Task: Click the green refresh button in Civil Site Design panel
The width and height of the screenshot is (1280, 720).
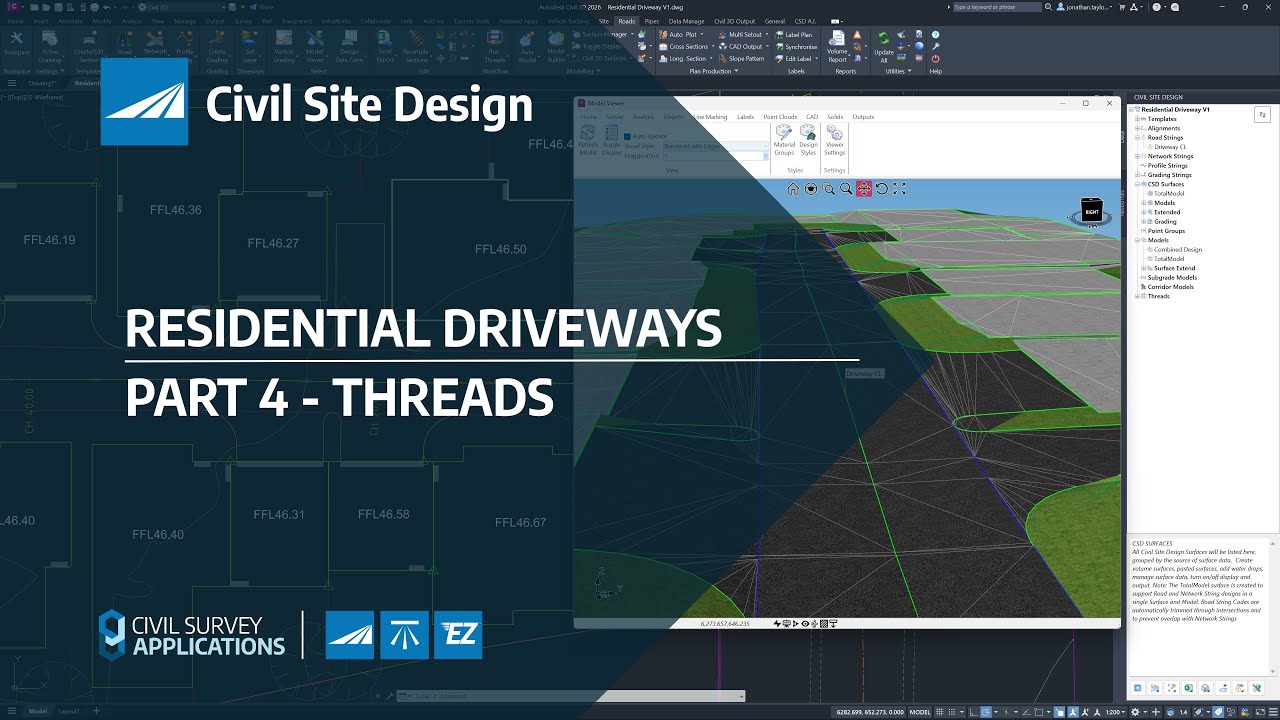Action: pos(1263,115)
